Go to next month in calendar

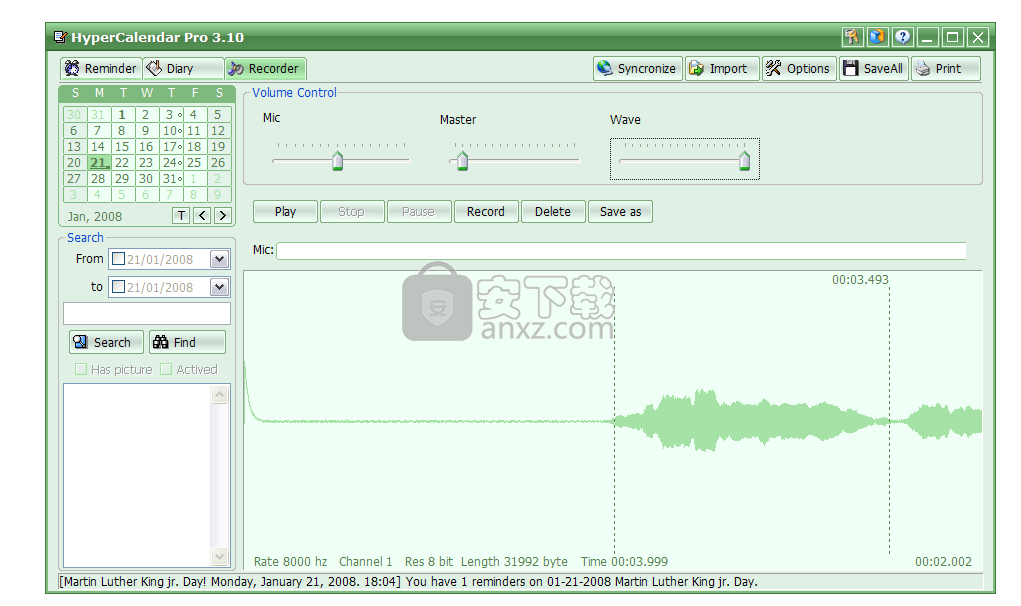(223, 215)
